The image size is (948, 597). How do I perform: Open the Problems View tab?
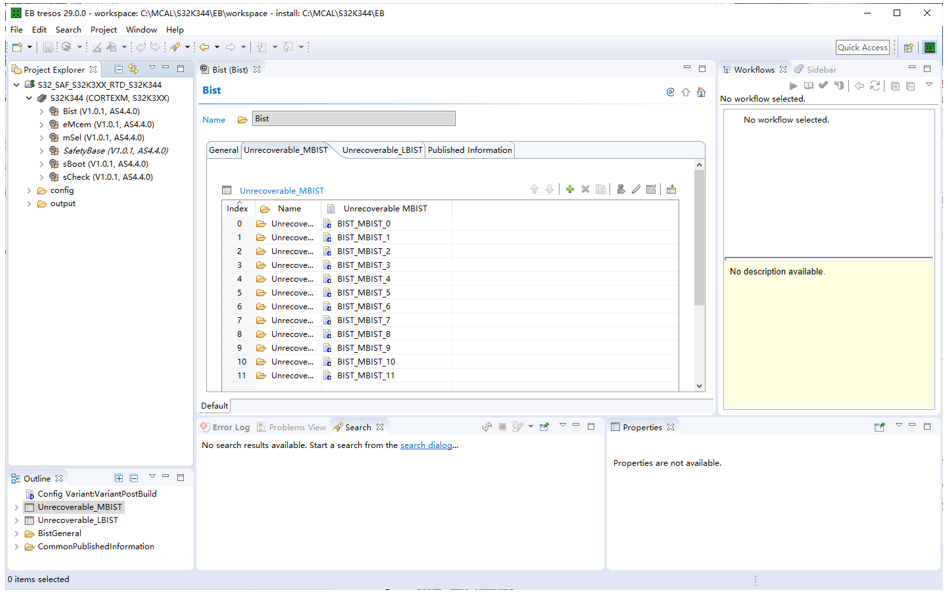coord(291,427)
